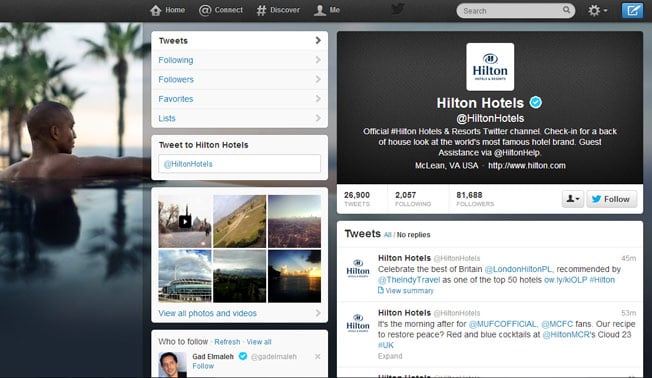Show All tweets filter

point(387,235)
